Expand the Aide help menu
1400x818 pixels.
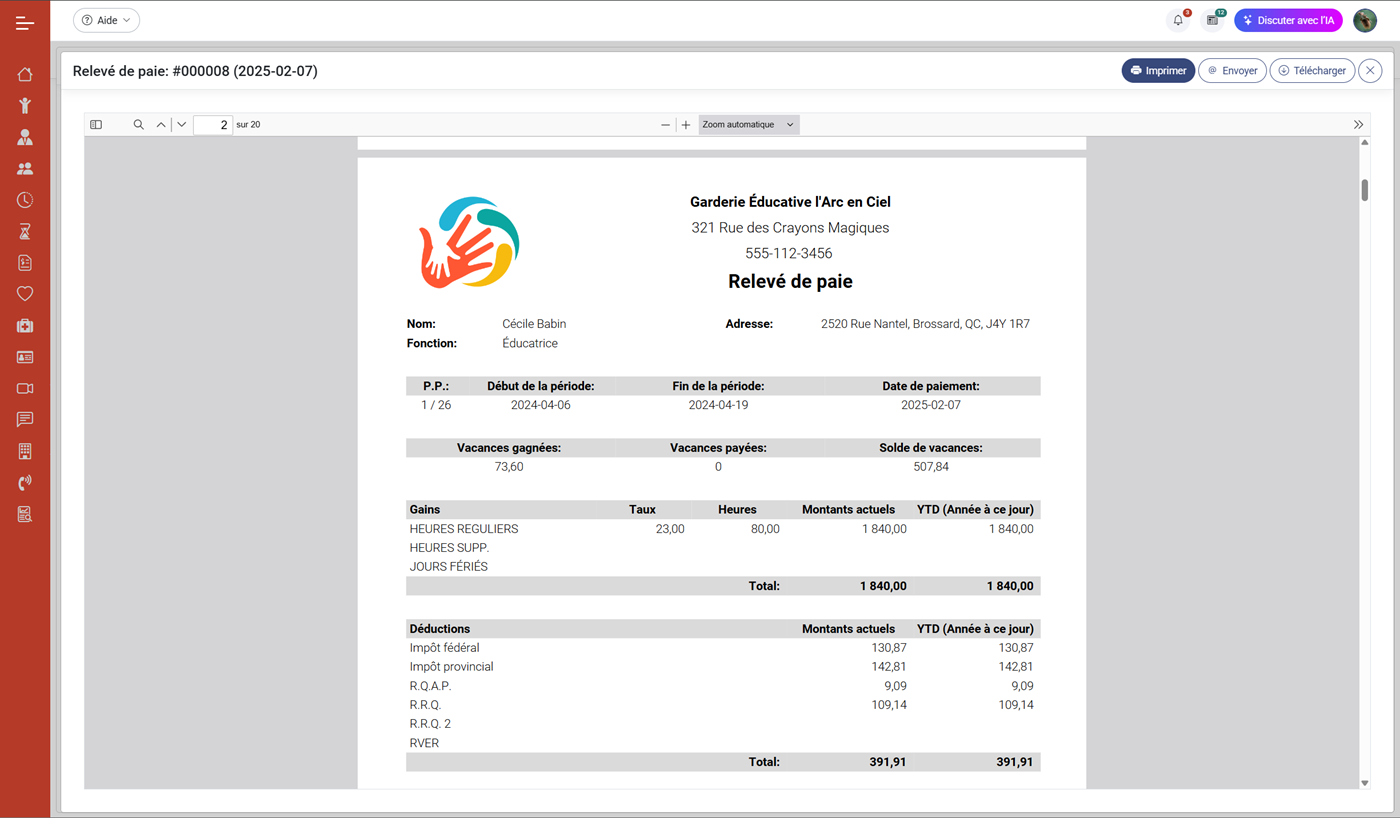tap(106, 20)
